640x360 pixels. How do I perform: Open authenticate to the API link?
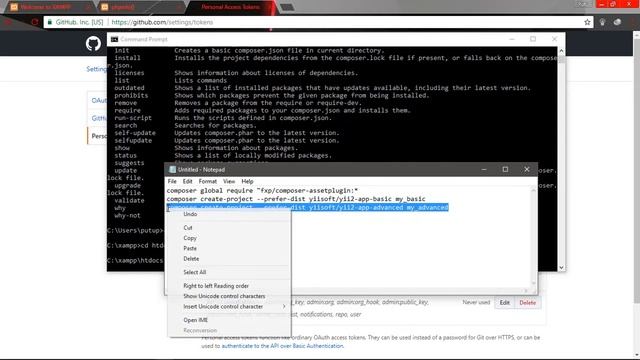click(282, 346)
